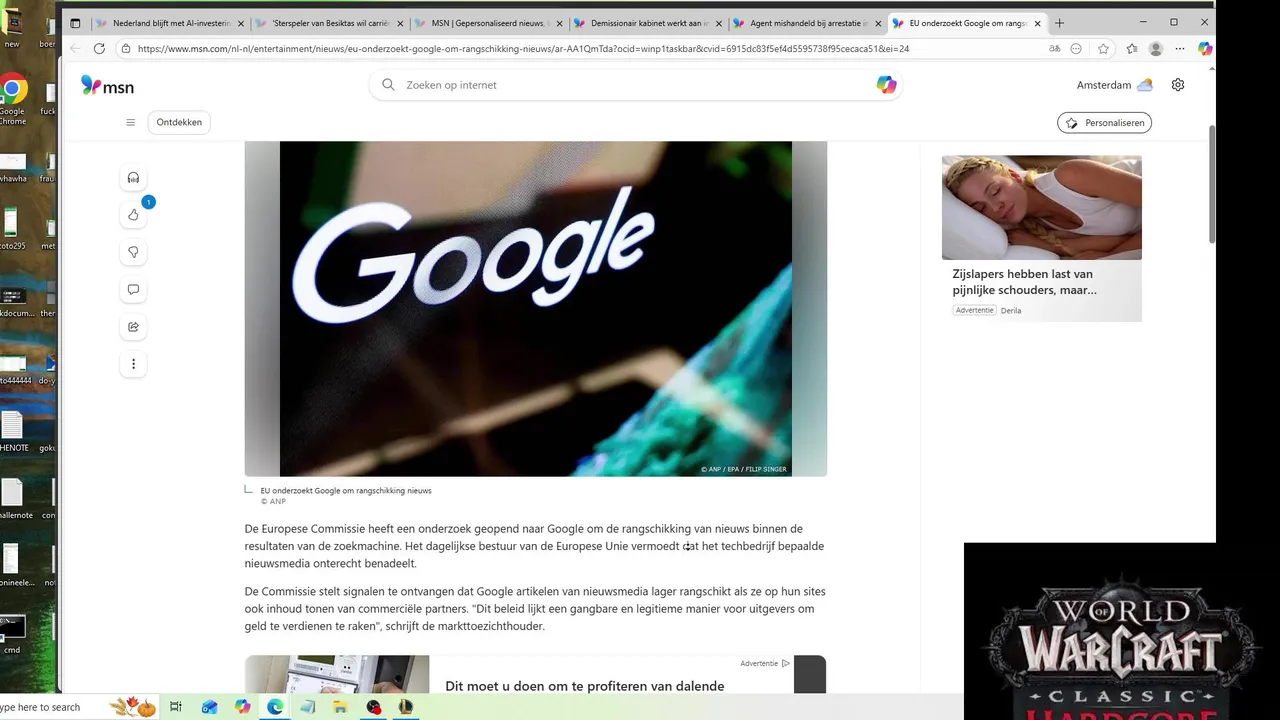1280x720 pixels.
Task: Open Task View on the taskbar
Action: click(176, 707)
